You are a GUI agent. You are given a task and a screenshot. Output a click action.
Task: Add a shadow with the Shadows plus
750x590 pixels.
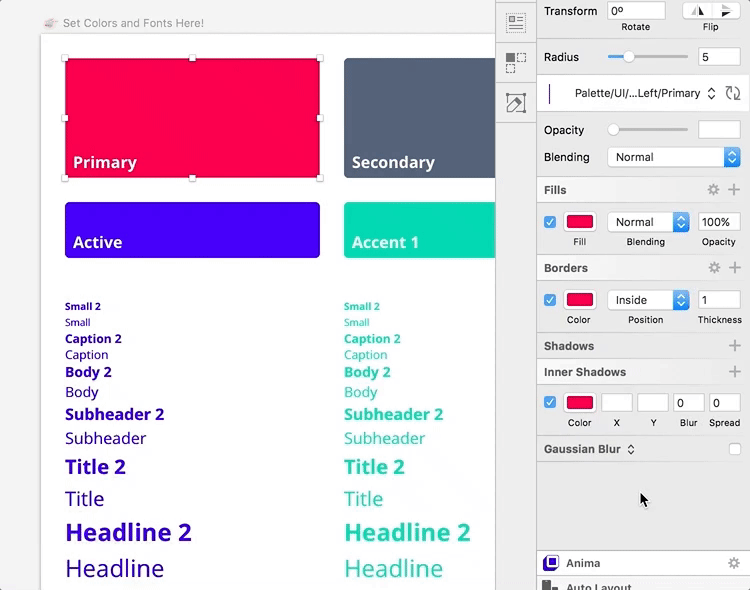(x=735, y=345)
